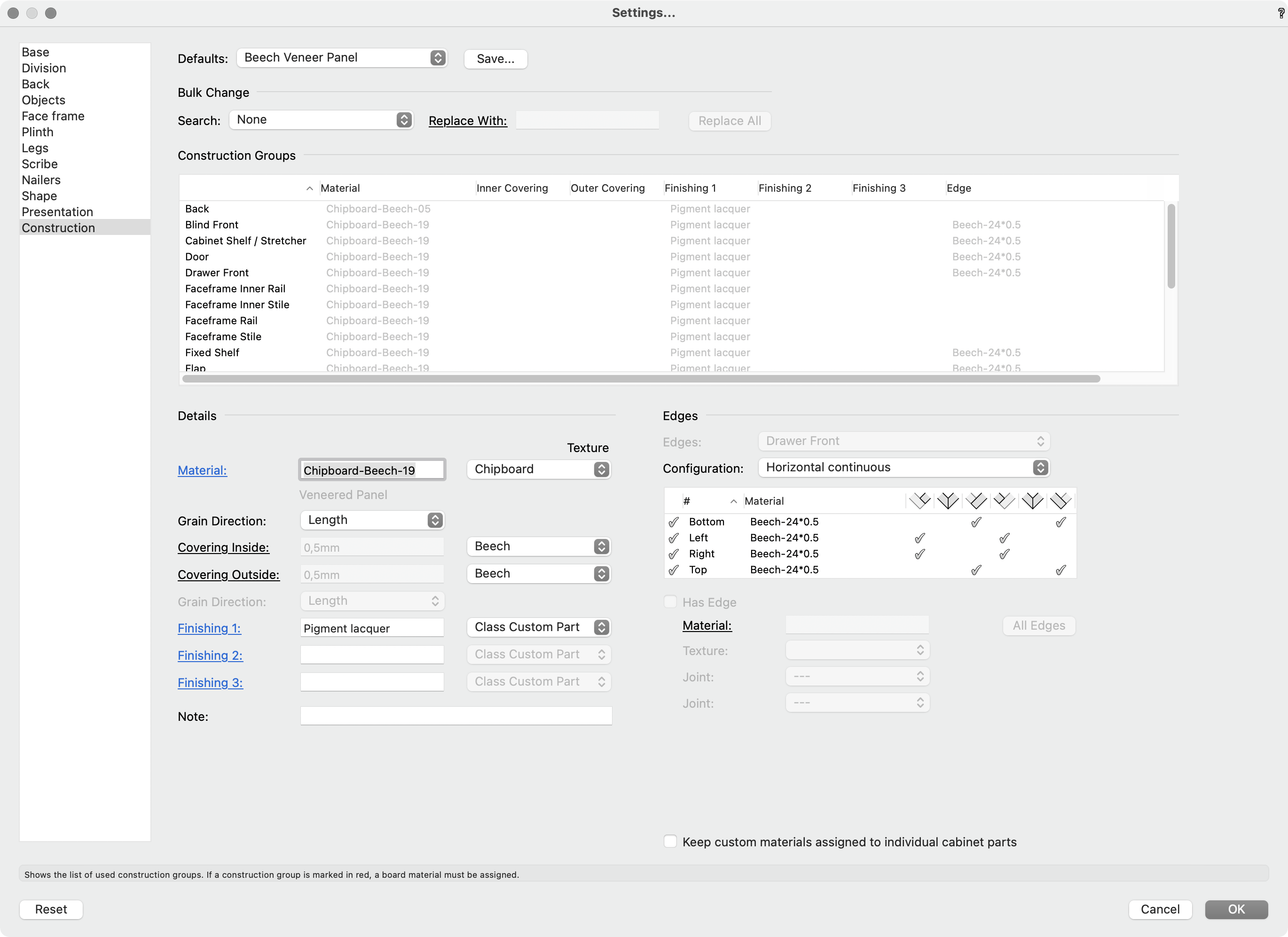Click the third joint-type icon in Edges table header
The height and width of the screenshot is (937, 1288).
(x=976, y=500)
